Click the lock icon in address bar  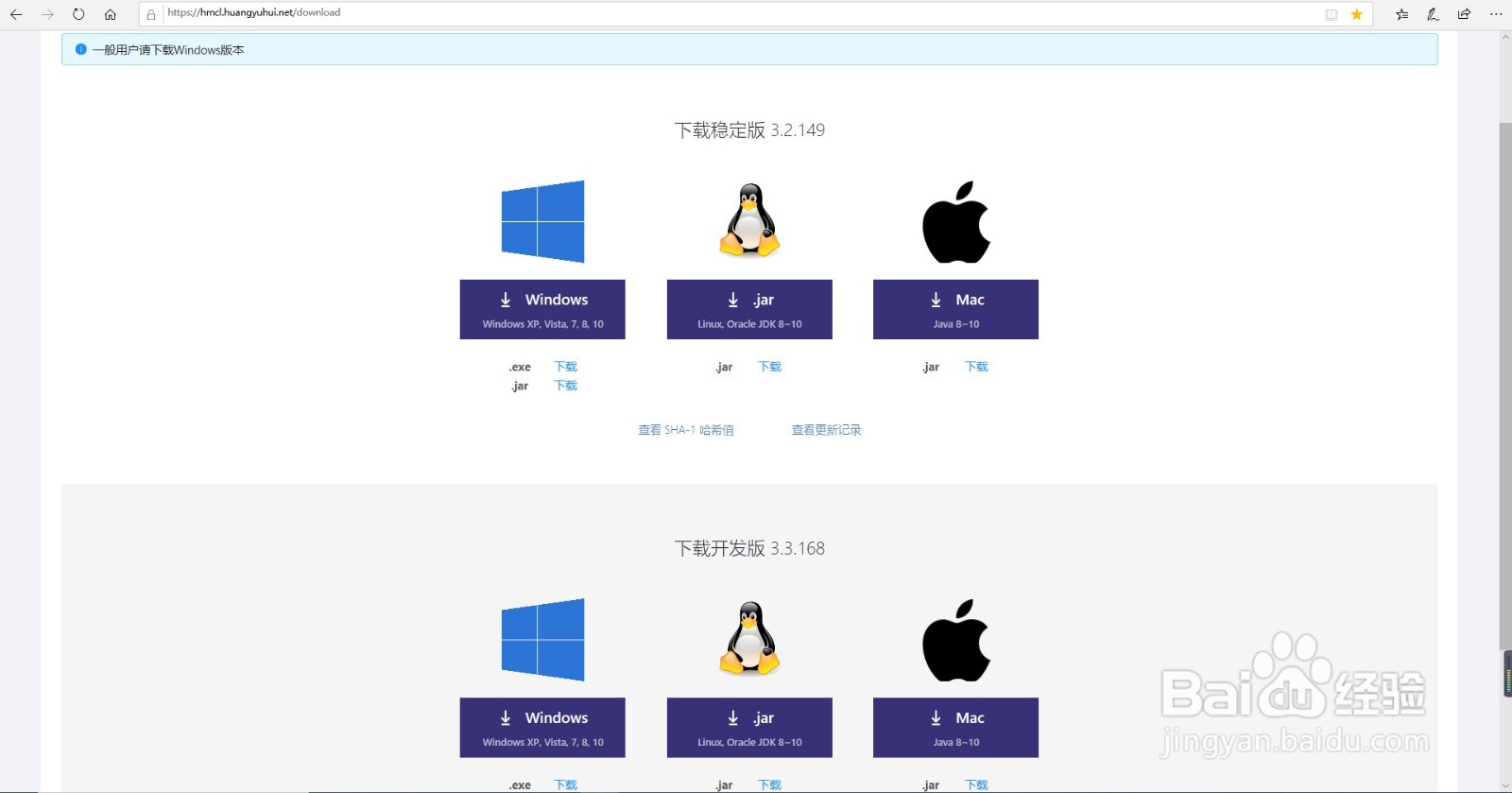(151, 14)
